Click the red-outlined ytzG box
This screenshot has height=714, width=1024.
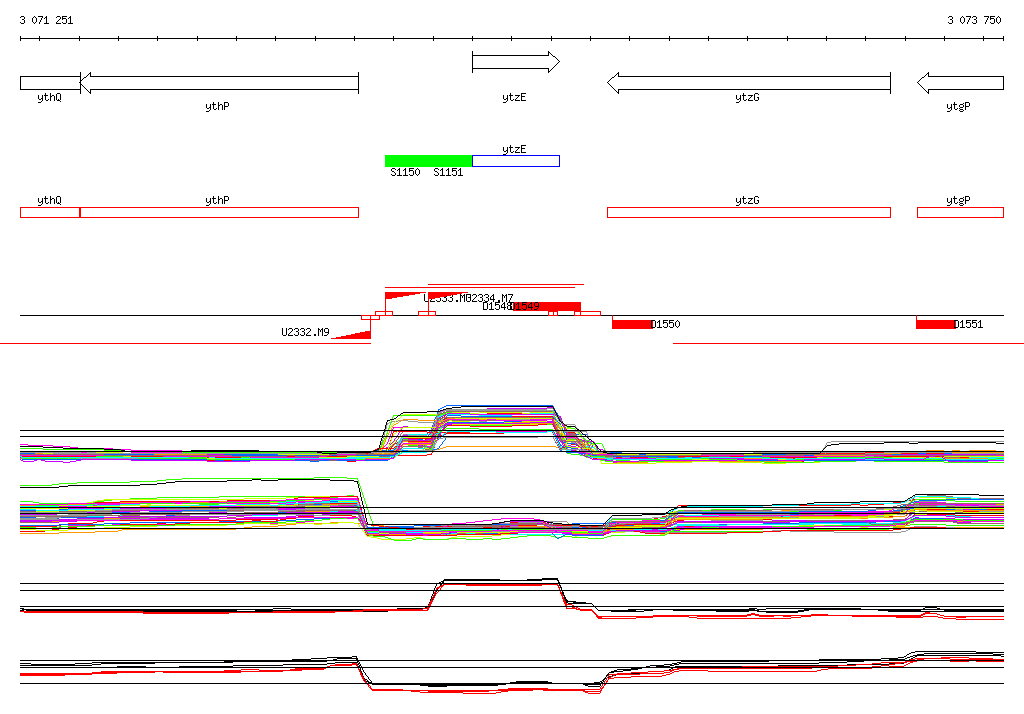click(x=749, y=212)
